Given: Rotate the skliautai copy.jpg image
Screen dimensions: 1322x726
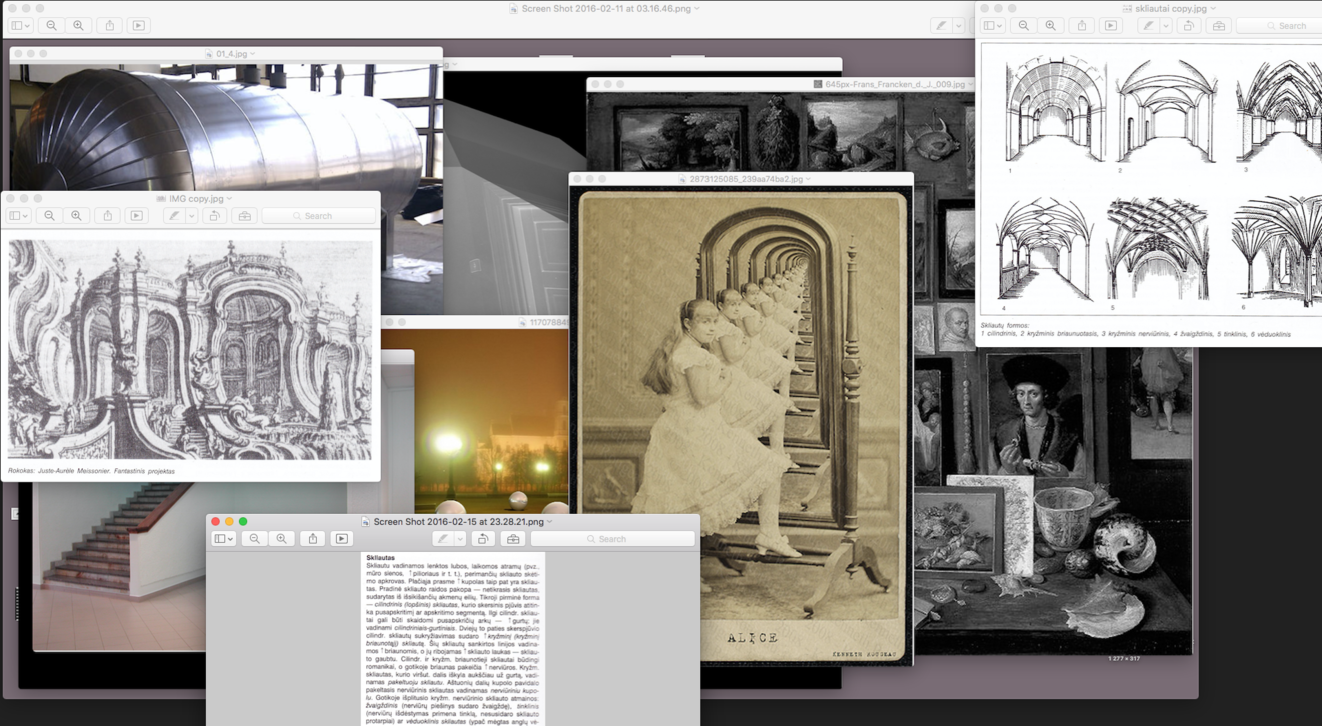Looking at the screenshot, I should pos(1188,26).
